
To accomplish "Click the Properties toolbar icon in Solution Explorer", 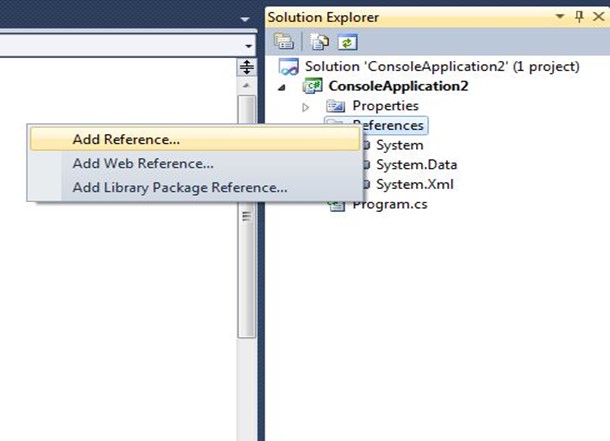I will pos(284,41).
